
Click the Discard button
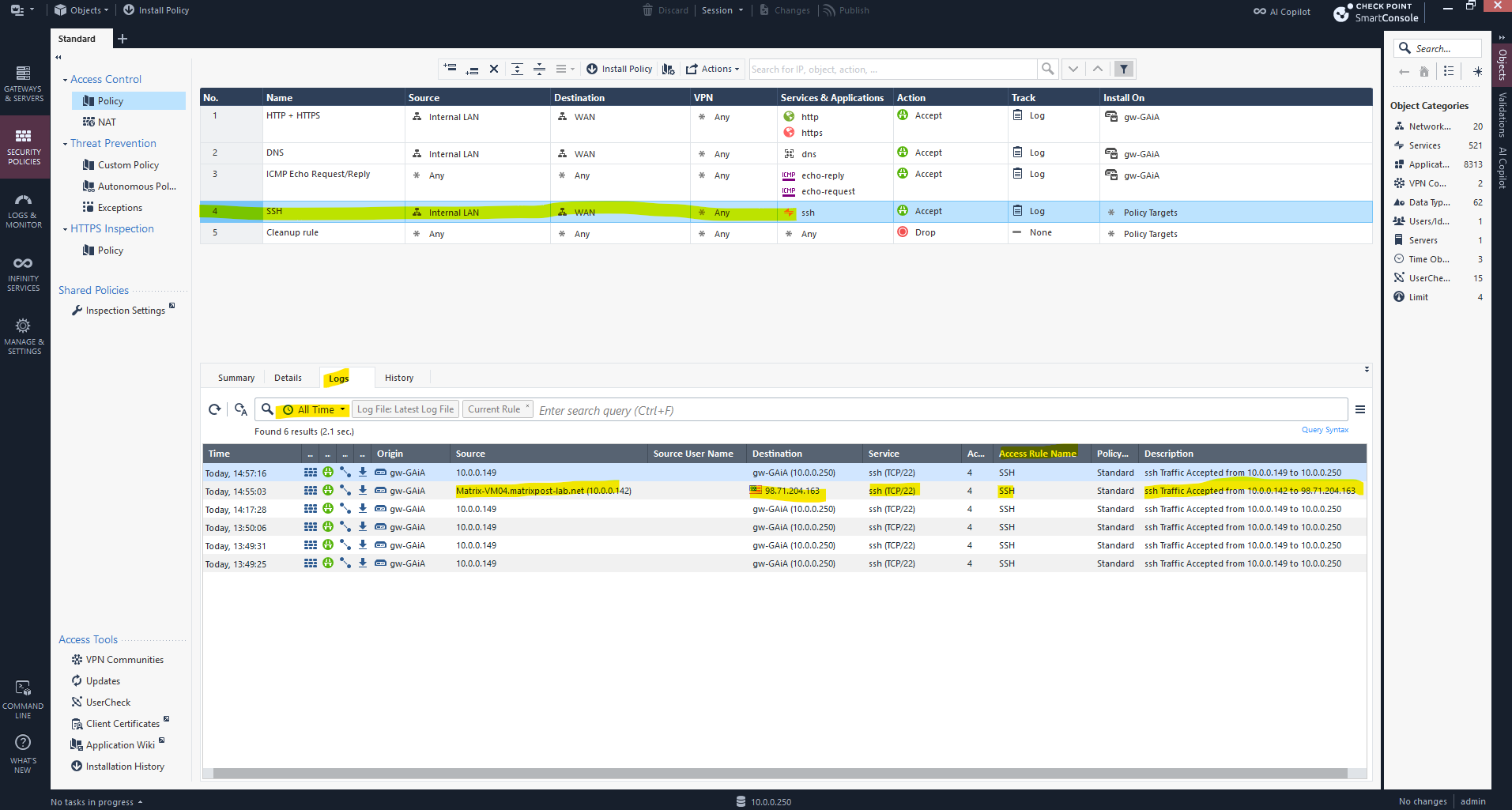[x=665, y=10]
